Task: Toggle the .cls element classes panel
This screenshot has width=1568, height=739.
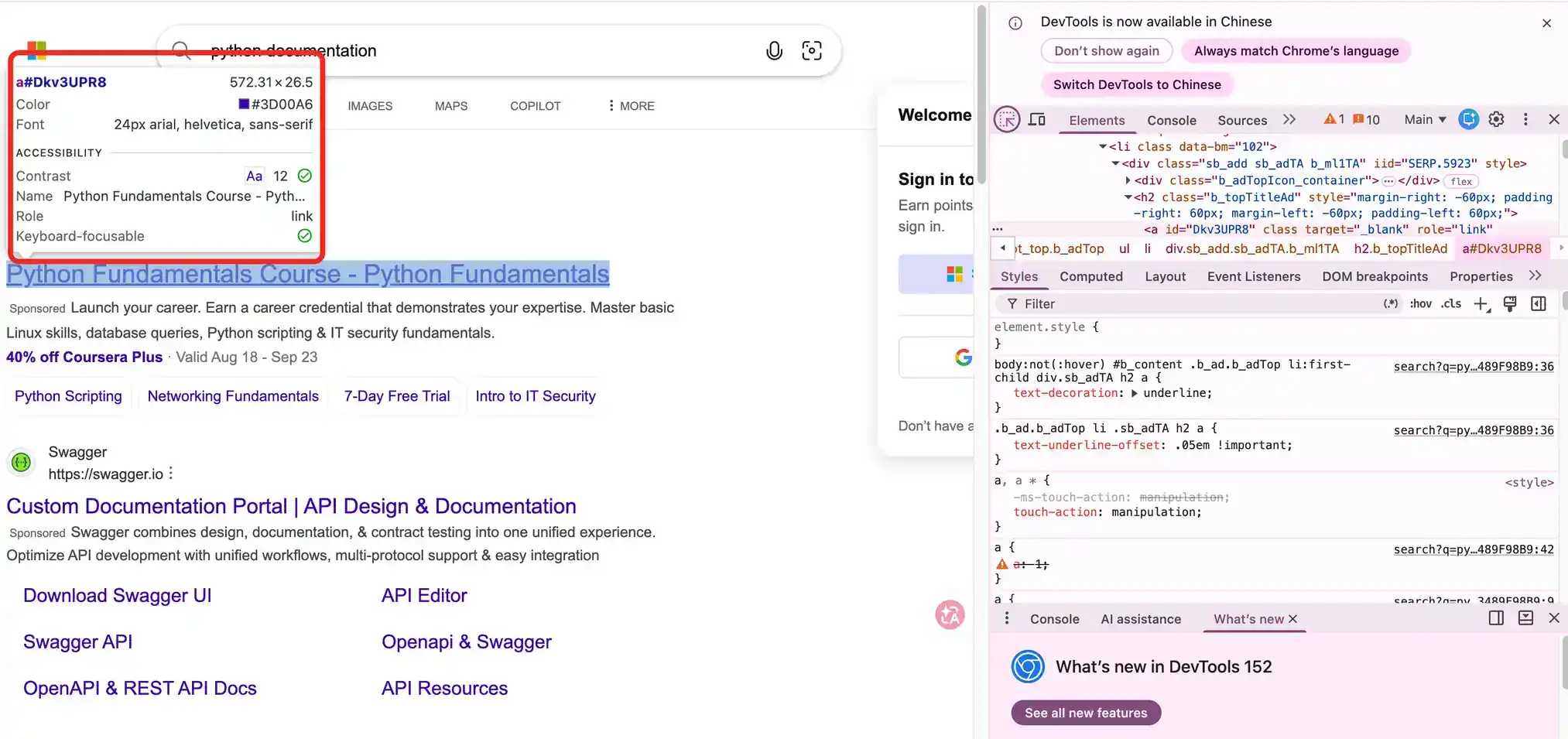Action: pyautogui.click(x=1451, y=303)
